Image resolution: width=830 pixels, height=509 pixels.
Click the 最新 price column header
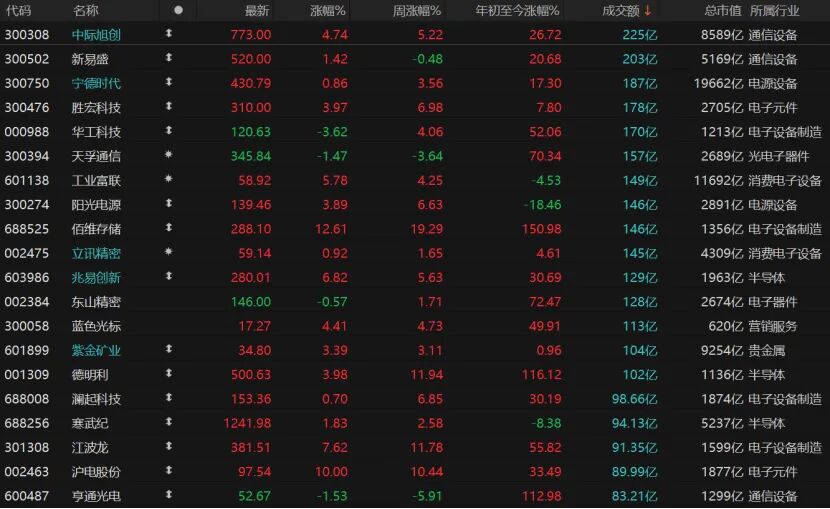tap(257, 11)
